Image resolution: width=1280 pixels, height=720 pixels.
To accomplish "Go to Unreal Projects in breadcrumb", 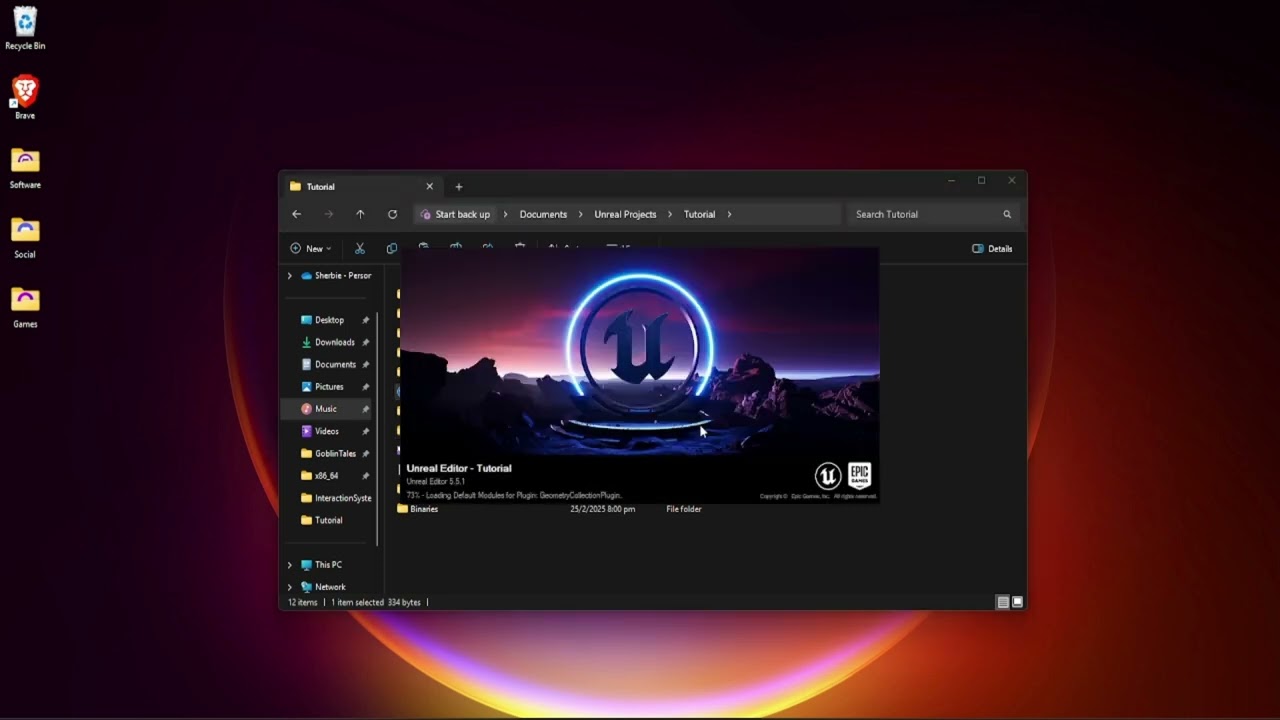I will (x=625, y=214).
